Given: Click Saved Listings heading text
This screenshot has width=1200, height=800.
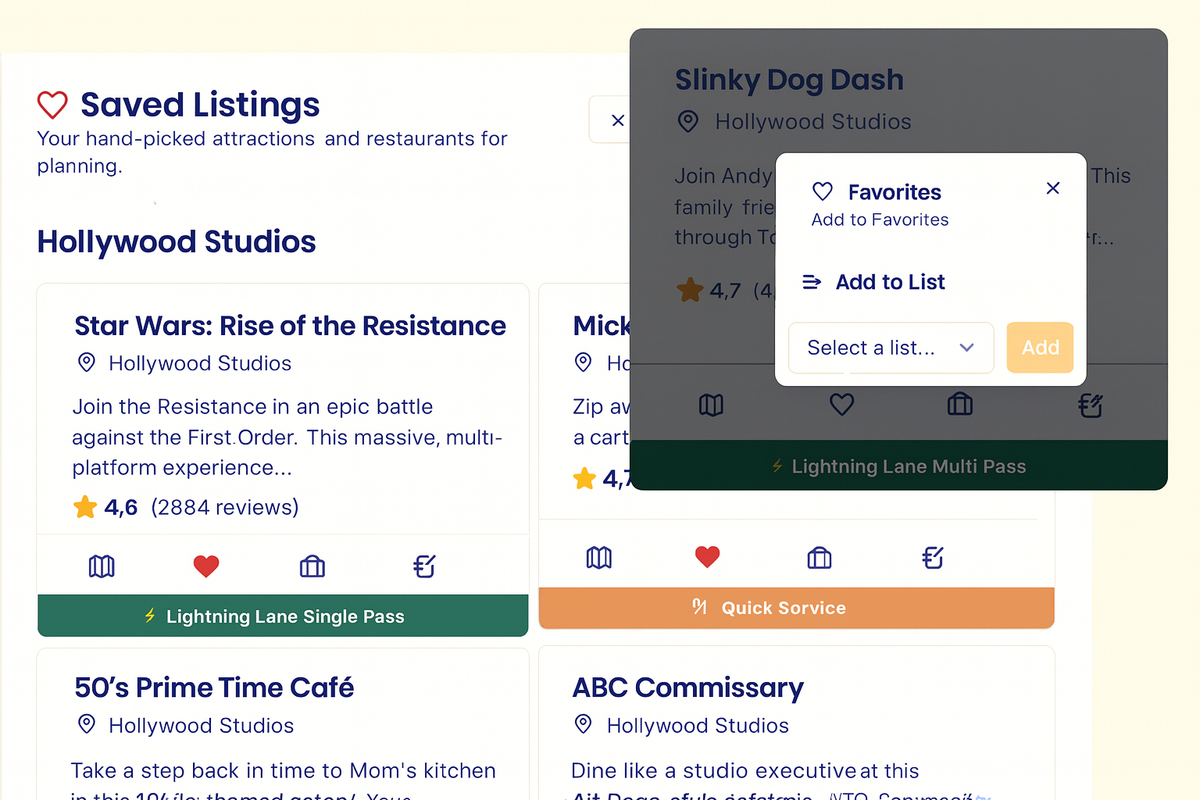Looking at the screenshot, I should (x=200, y=105).
